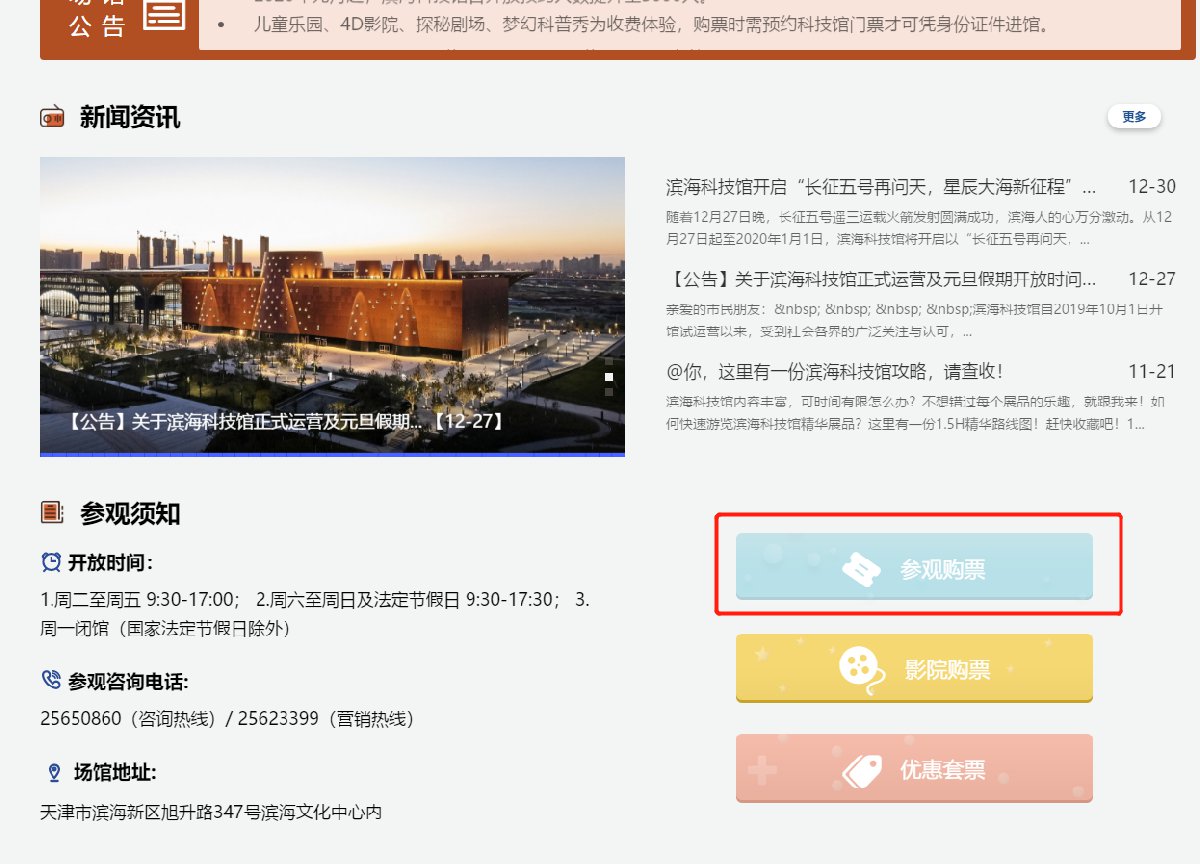Select the white active carousel indicator dot
This screenshot has height=864, width=1200.
608,377
